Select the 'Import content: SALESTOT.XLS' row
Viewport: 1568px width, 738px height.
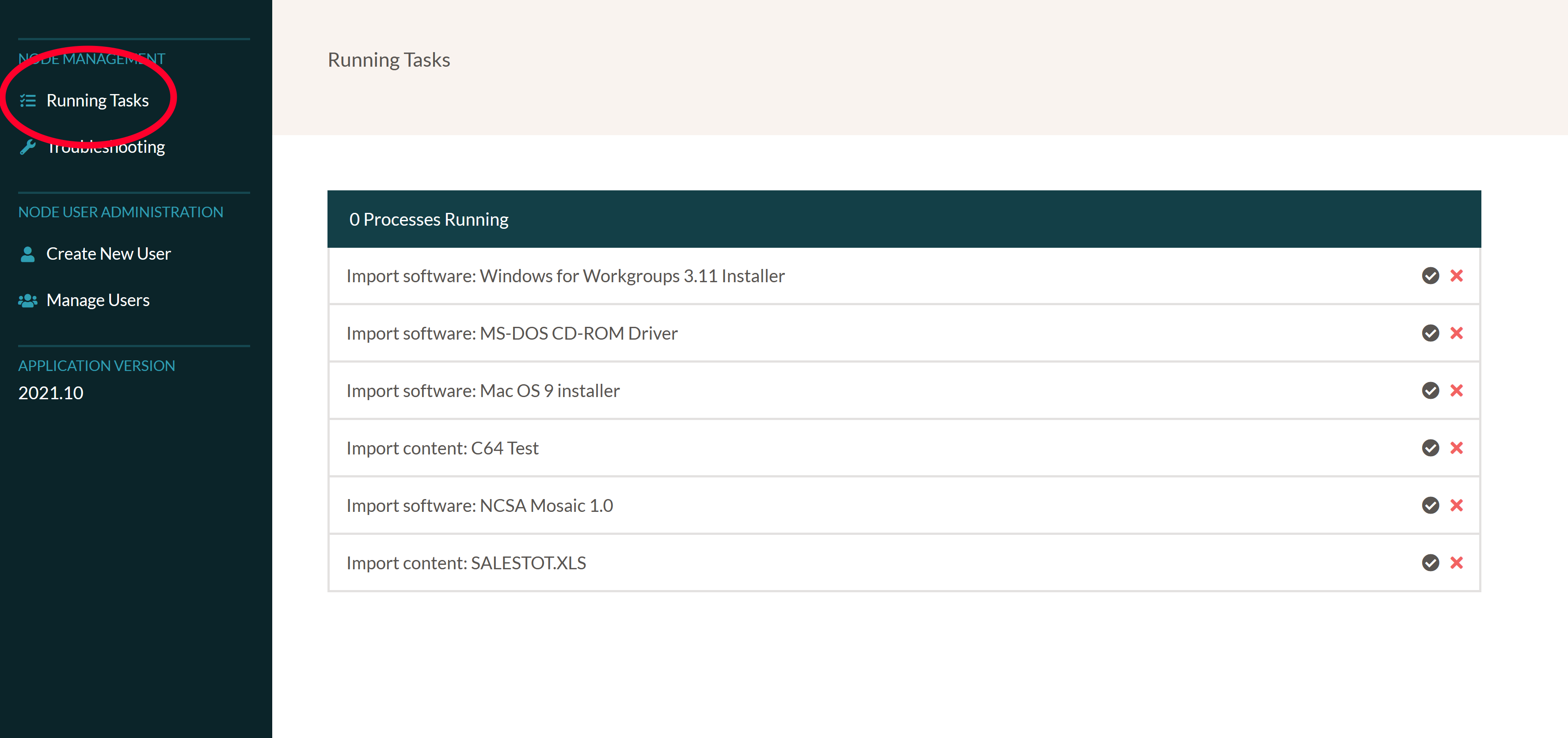click(904, 563)
